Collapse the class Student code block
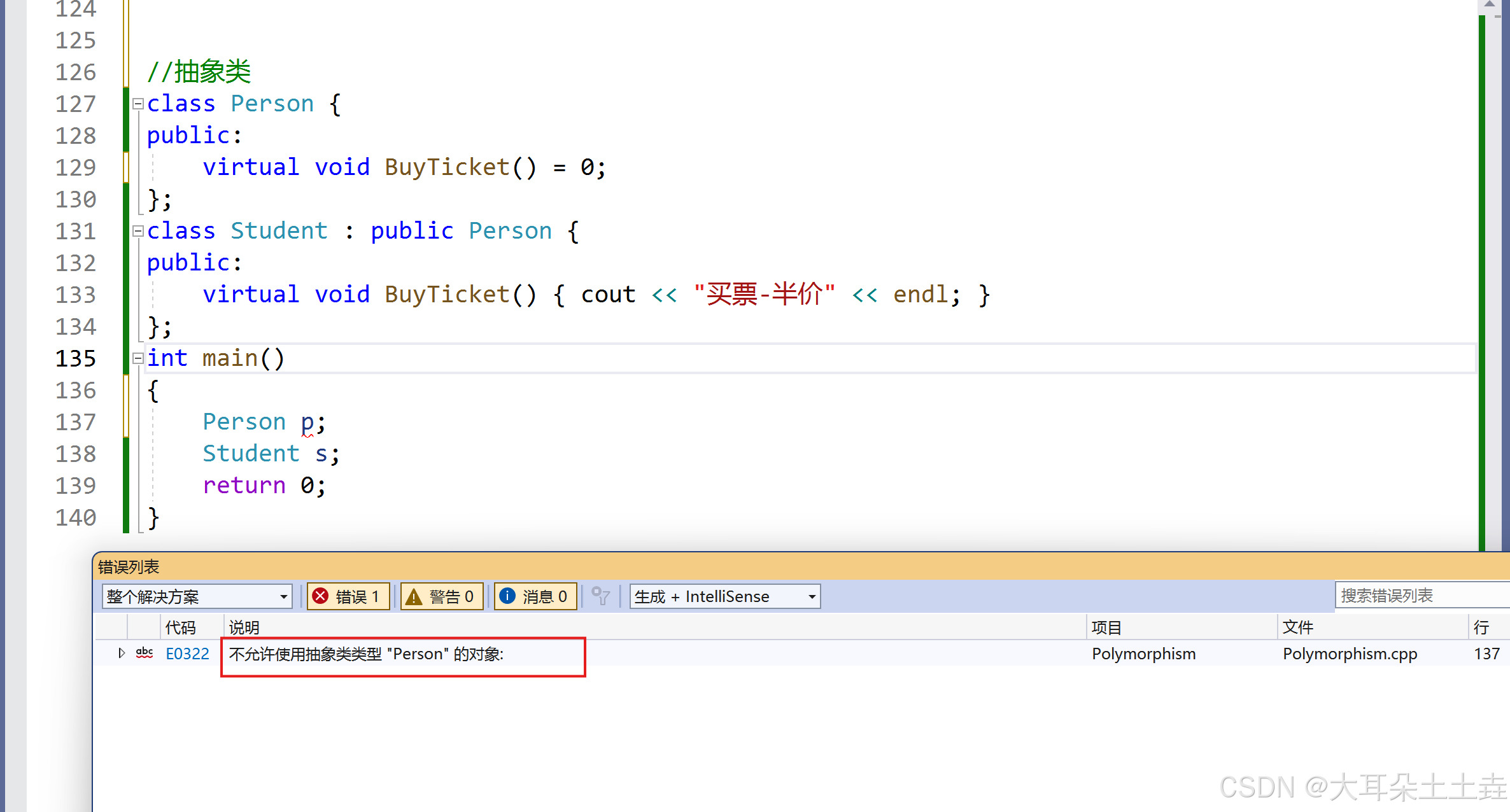The width and height of the screenshot is (1510, 812). point(138,231)
